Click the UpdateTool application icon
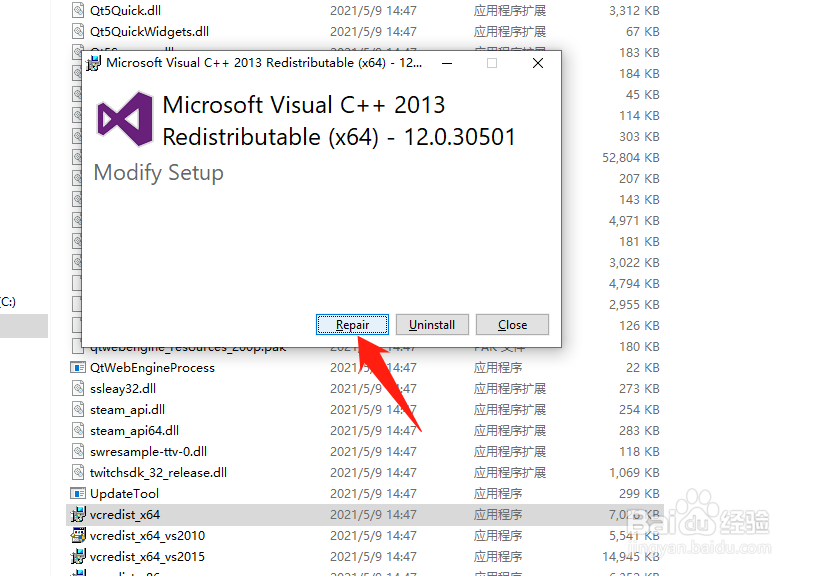Image resolution: width=817 pixels, height=576 pixels. click(78, 493)
